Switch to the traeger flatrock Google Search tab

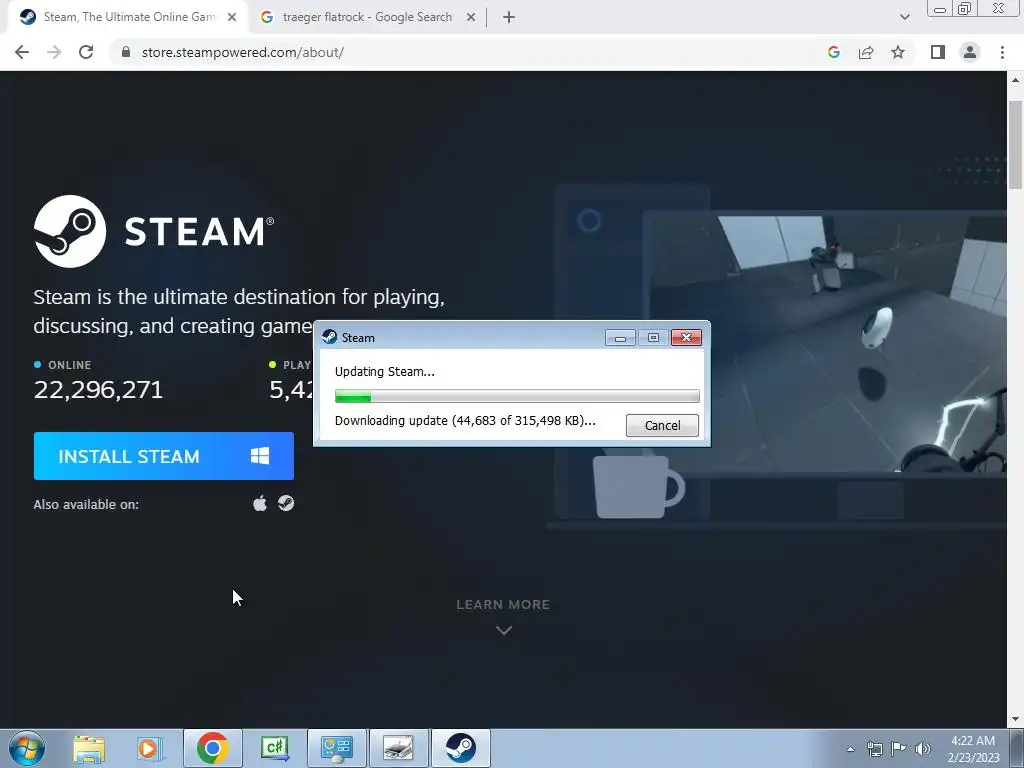pos(367,17)
